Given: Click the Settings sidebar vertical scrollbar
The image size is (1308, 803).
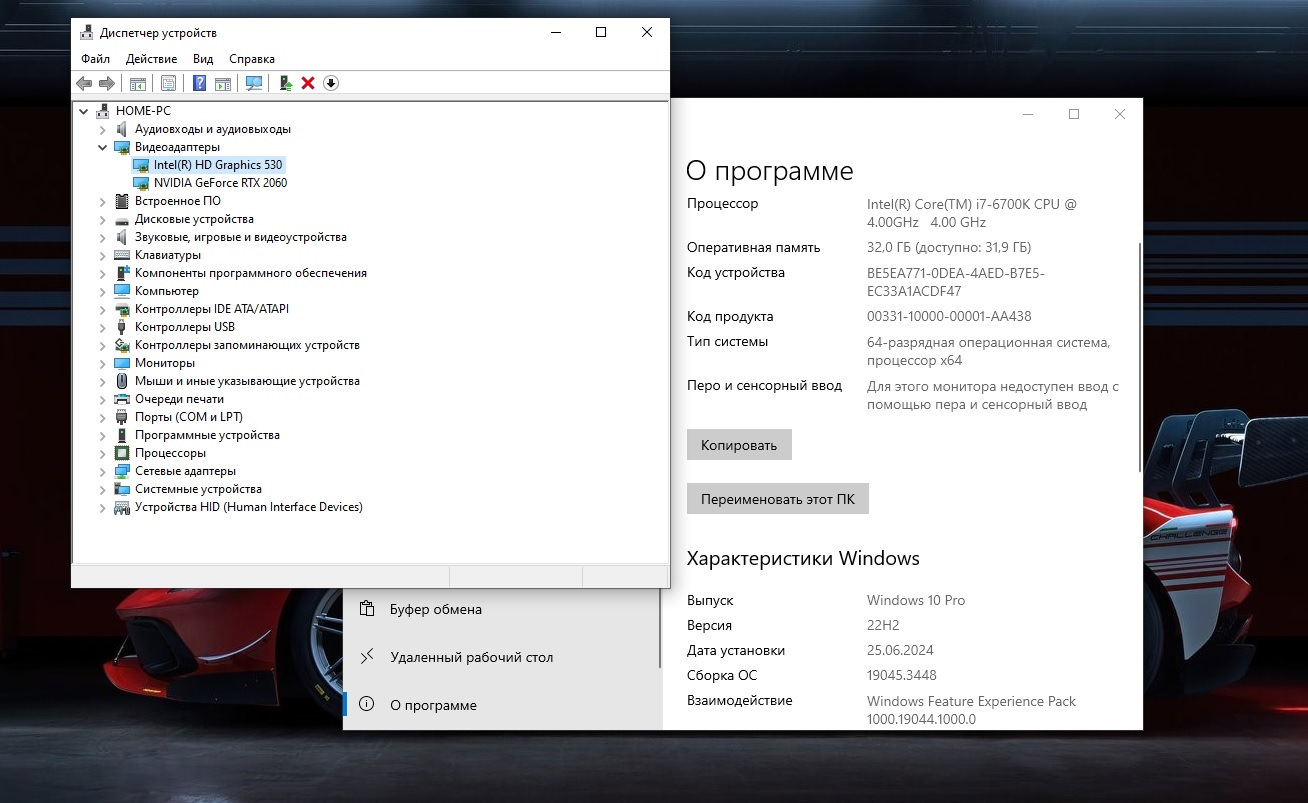Looking at the screenshot, I should (x=659, y=630).
